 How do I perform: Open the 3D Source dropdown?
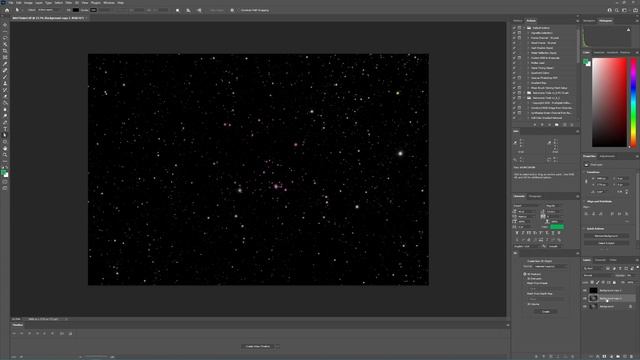(550, 267)
